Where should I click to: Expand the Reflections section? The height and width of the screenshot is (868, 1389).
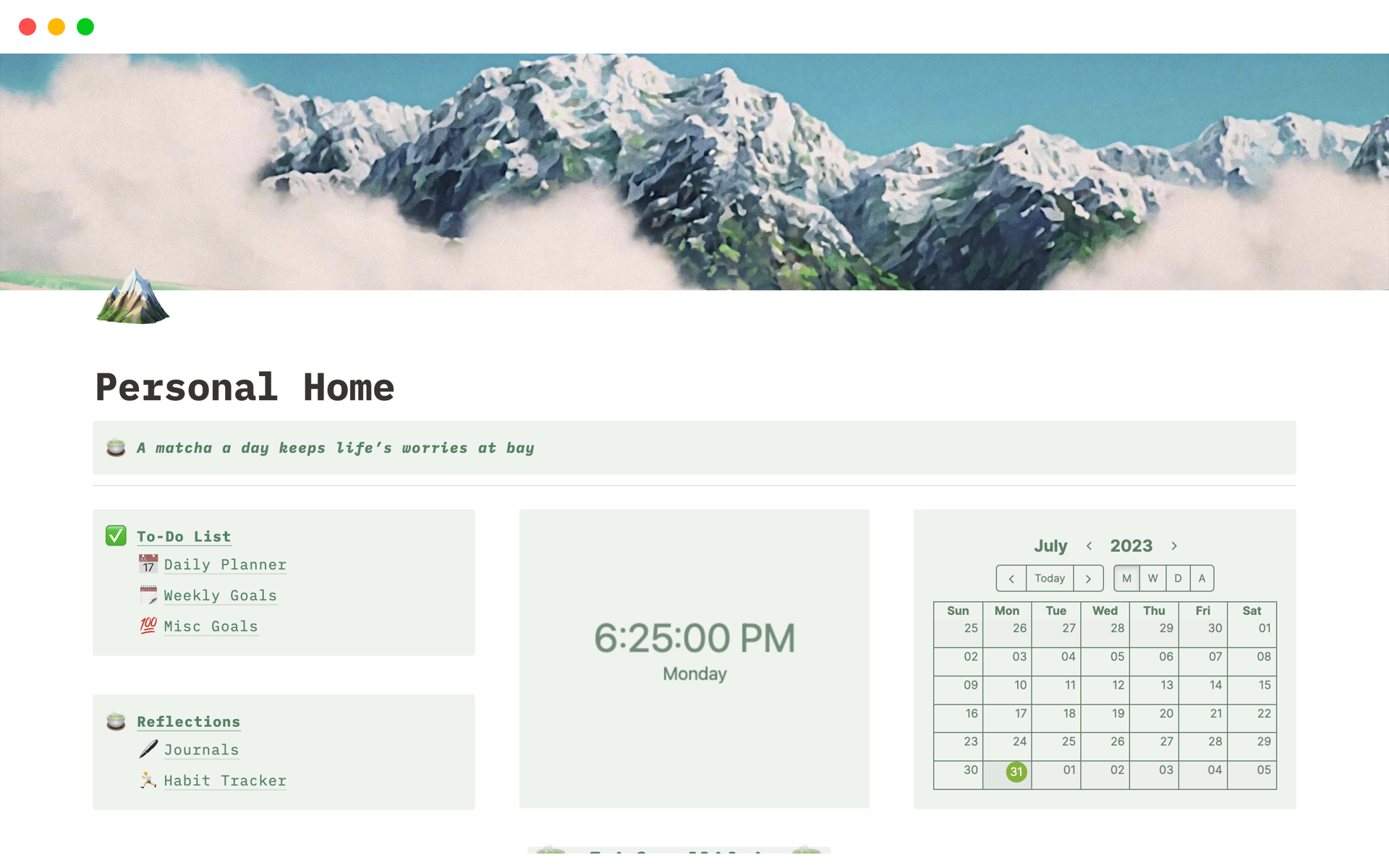point(188,720)
